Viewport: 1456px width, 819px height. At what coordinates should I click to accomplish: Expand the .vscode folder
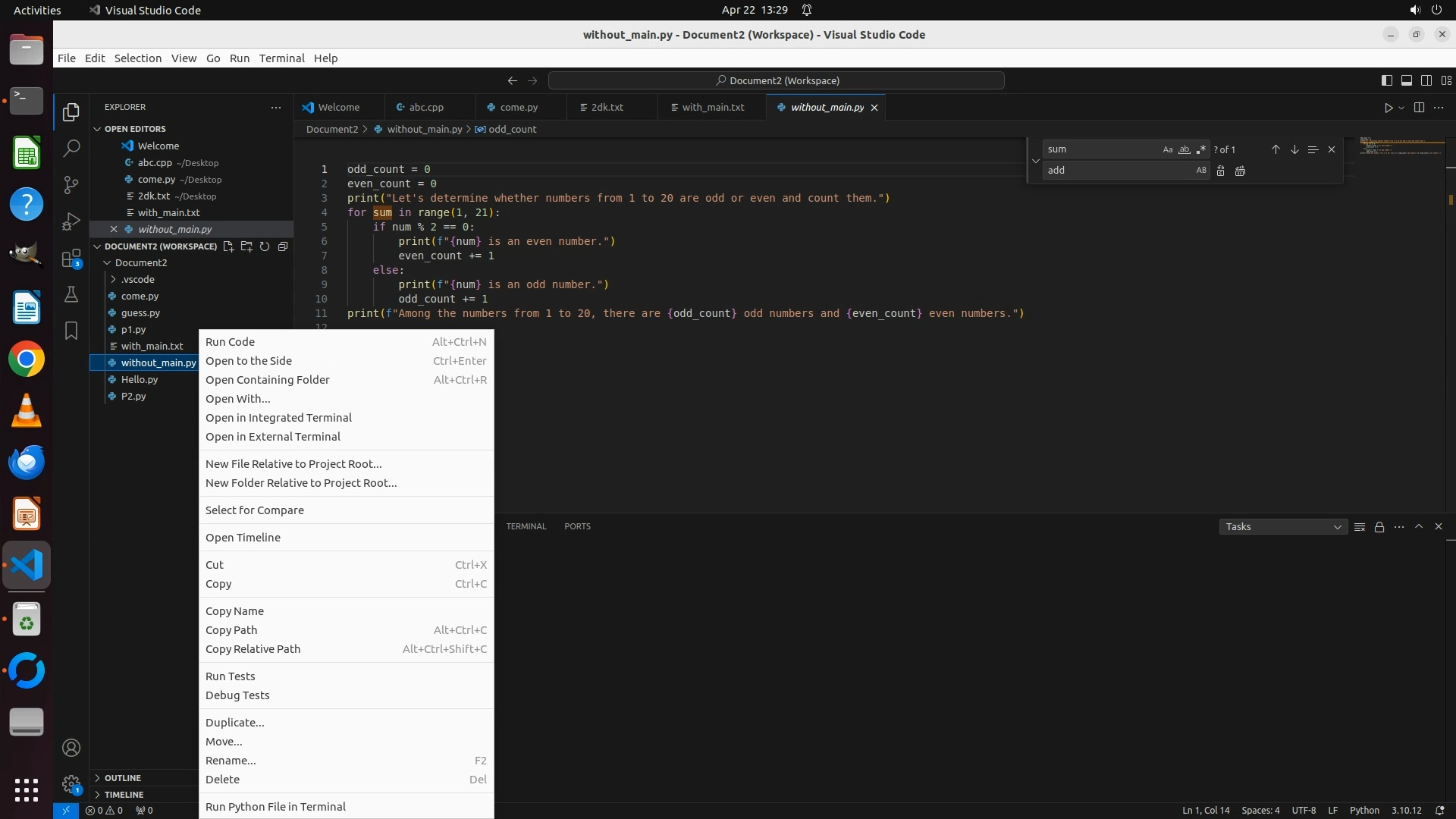click(137, 279)
